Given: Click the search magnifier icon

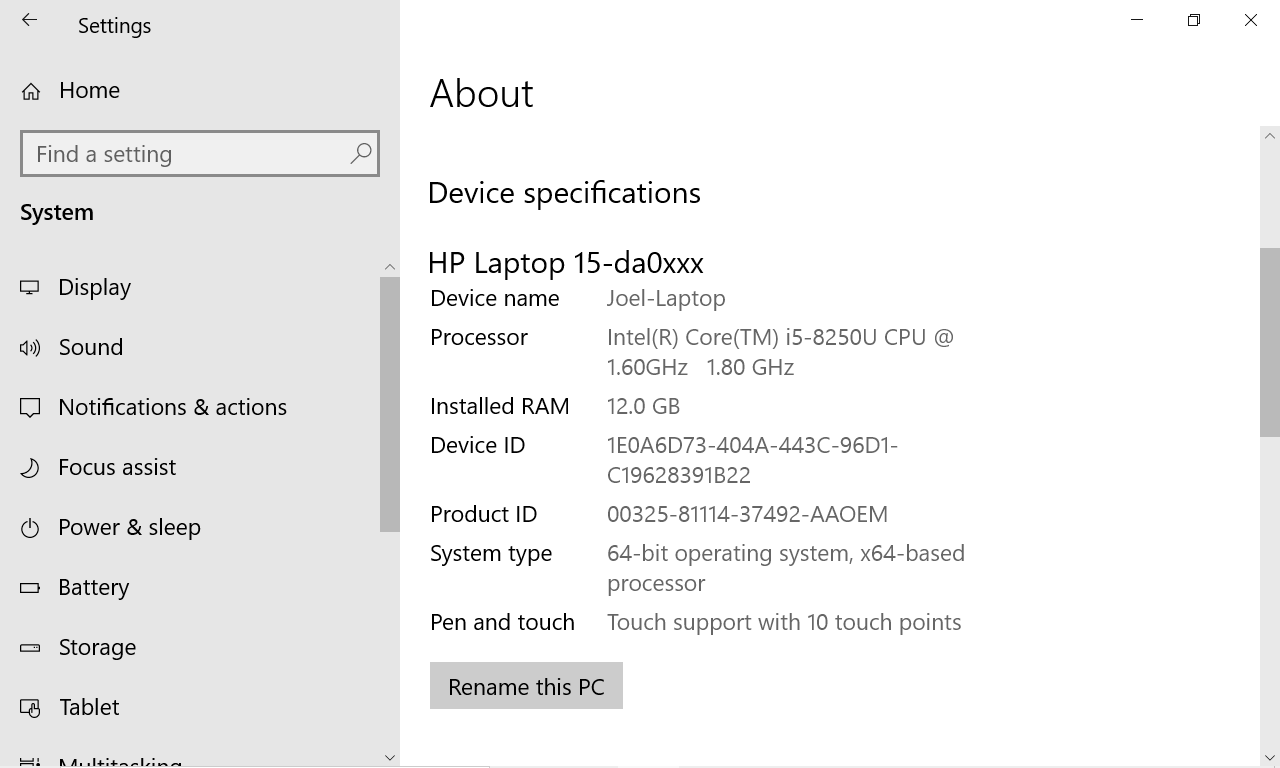Looking at the screenshot, I should click(361, 153).
